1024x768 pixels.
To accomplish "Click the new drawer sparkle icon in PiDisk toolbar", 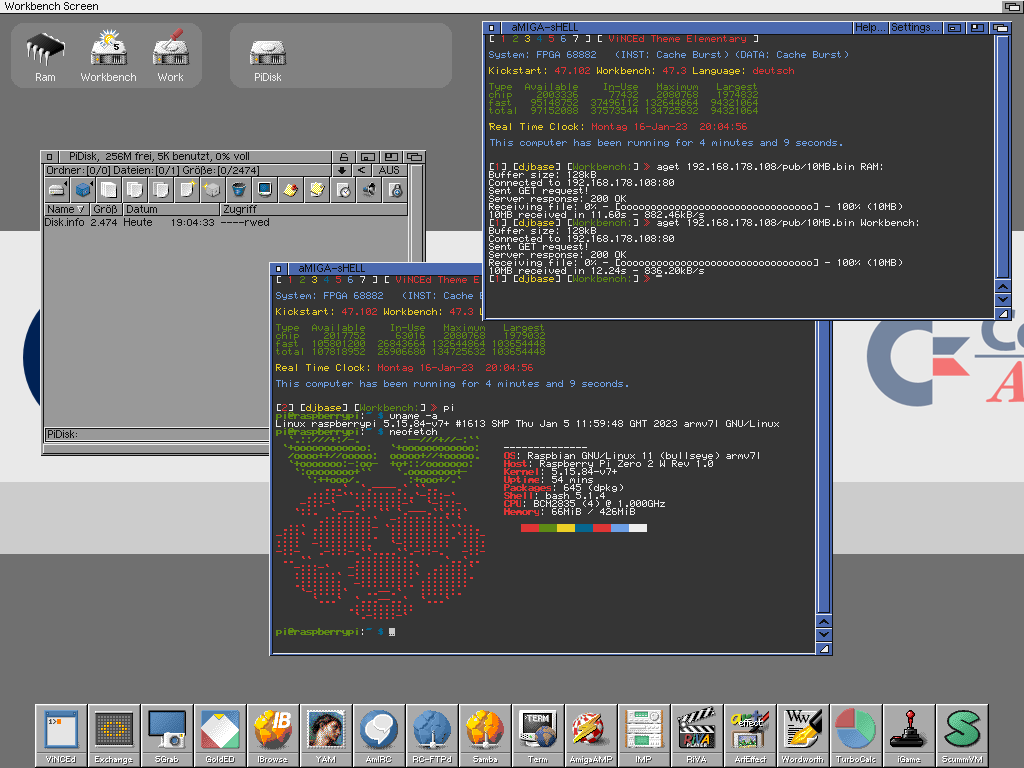I will [x=213, y=190].
